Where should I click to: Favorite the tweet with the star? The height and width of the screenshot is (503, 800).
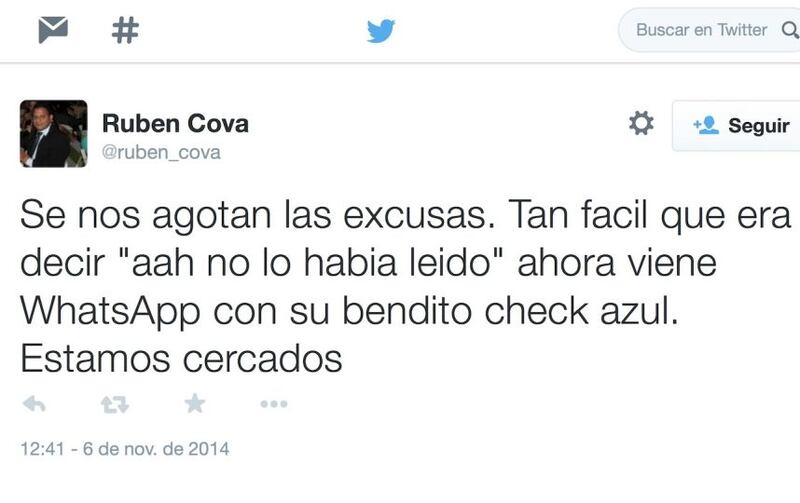(x=194, y=404)
